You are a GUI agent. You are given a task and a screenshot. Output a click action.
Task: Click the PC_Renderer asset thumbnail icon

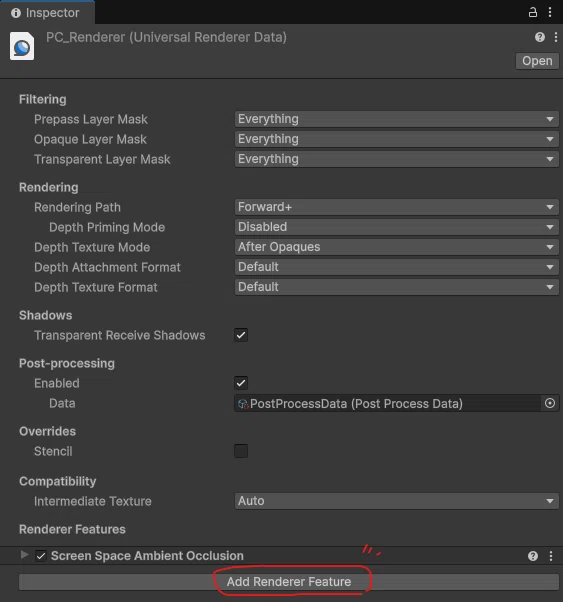(x=22, y=46)
